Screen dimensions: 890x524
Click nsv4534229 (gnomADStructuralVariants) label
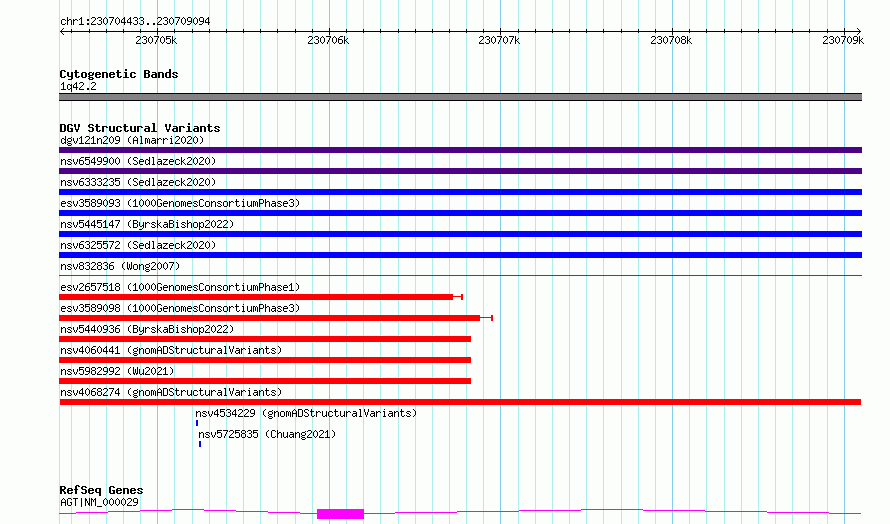coord(306,413)
